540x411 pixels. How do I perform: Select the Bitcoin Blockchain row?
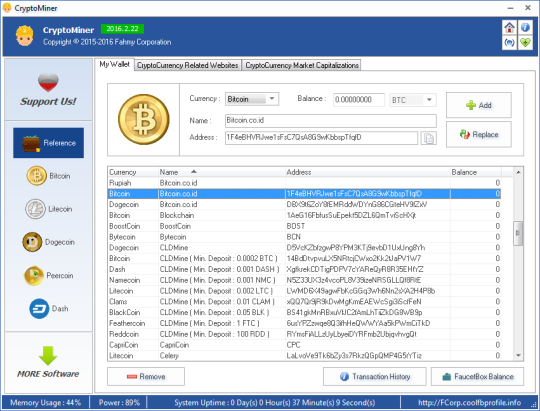(304, 215)
